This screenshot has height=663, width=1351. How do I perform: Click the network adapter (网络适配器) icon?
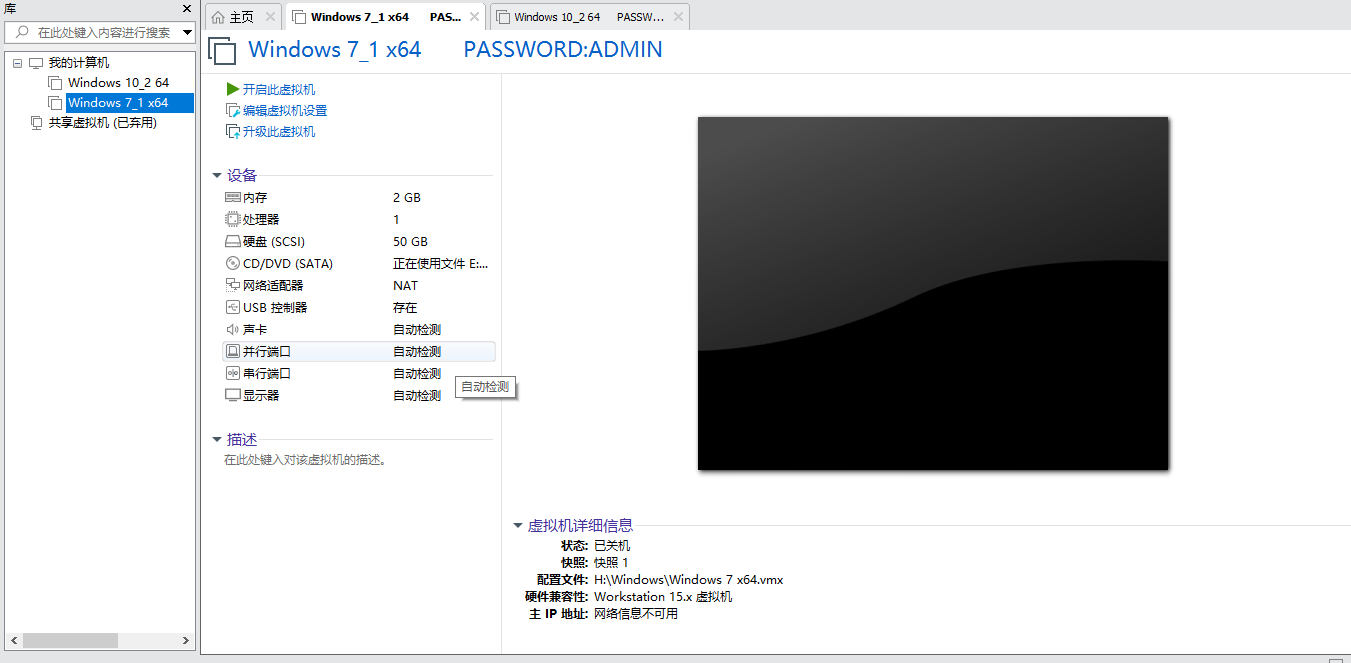pos(233,285)
